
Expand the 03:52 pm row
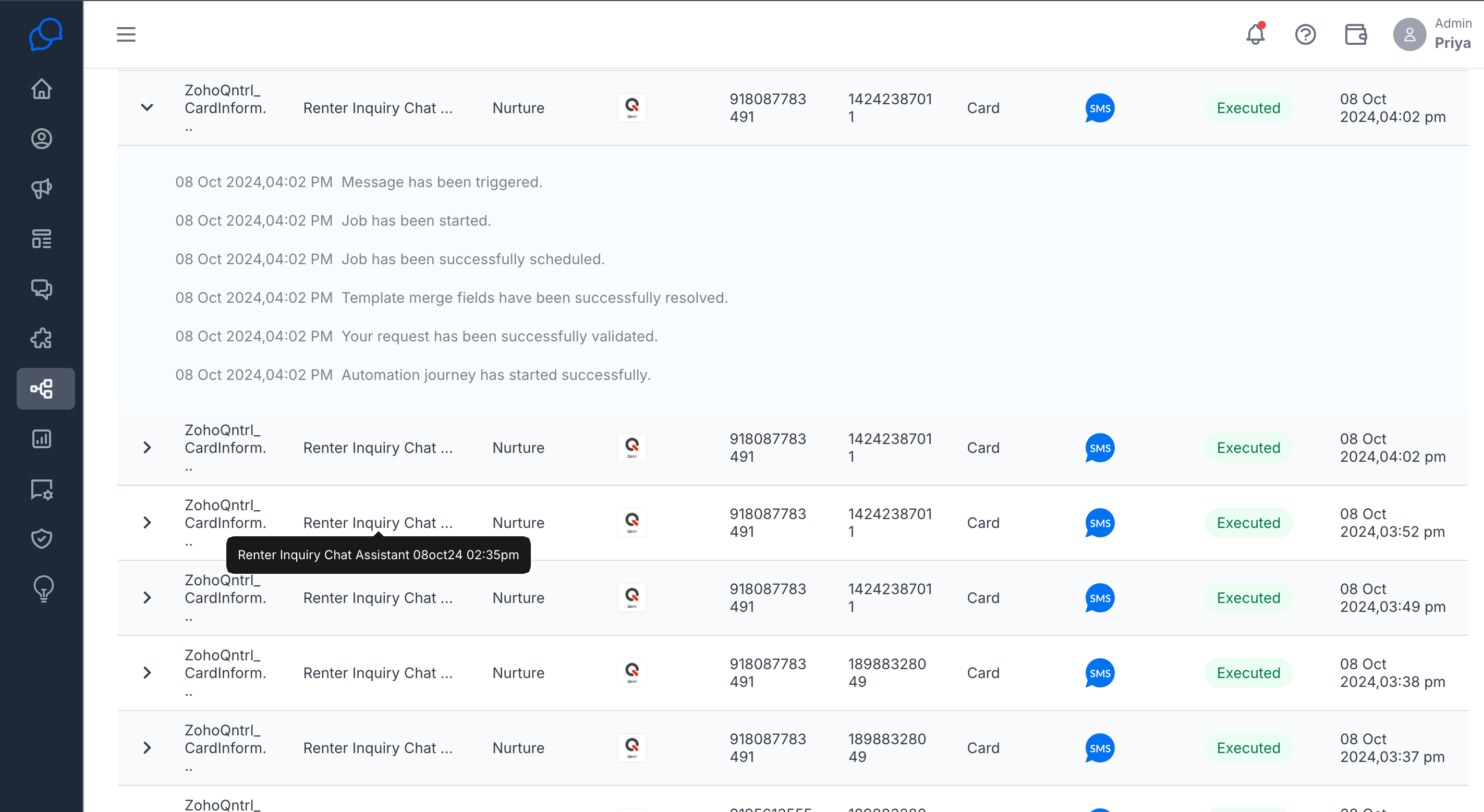[148, 522]
